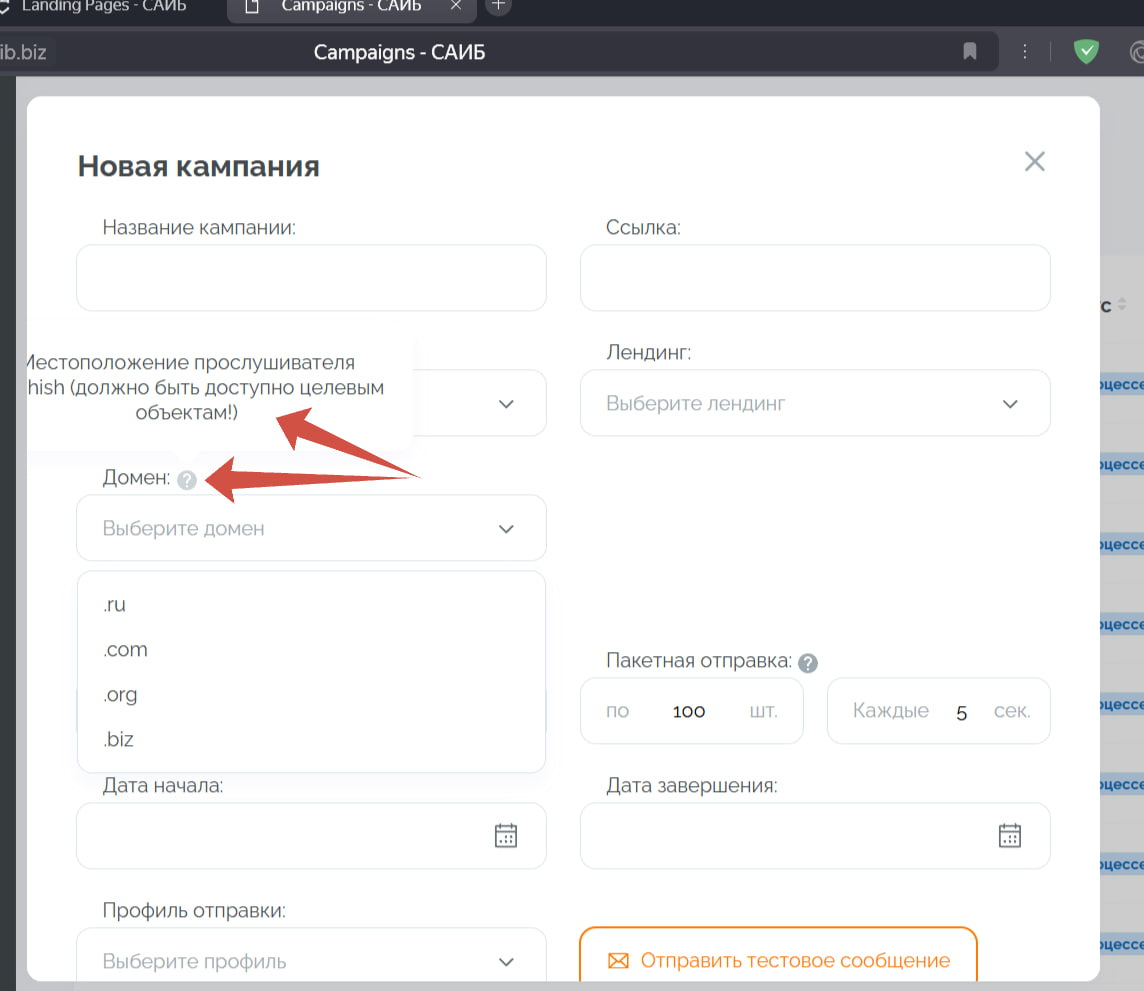
Task: Open the calendar icon in Дата завершения
Action: [1010, 836]
